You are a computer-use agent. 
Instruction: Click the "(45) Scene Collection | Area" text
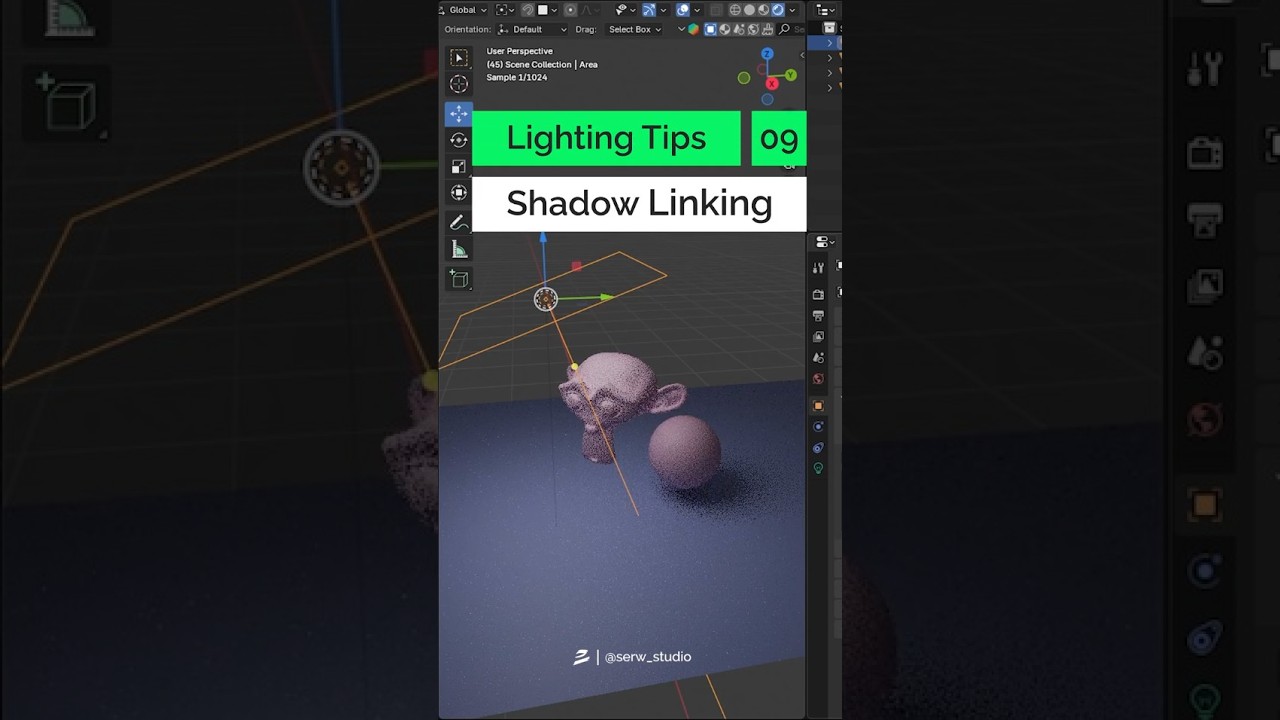point(542,64)
